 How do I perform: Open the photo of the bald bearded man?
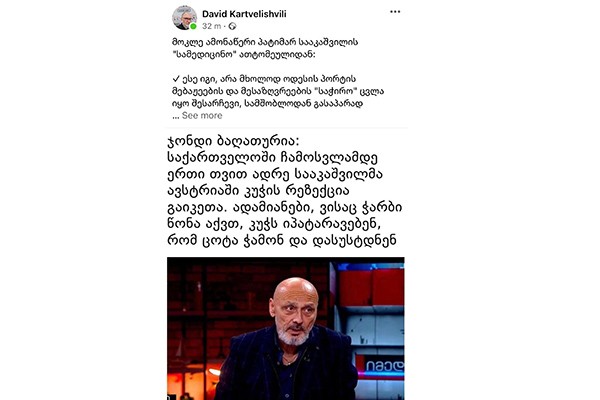(285, 328)
